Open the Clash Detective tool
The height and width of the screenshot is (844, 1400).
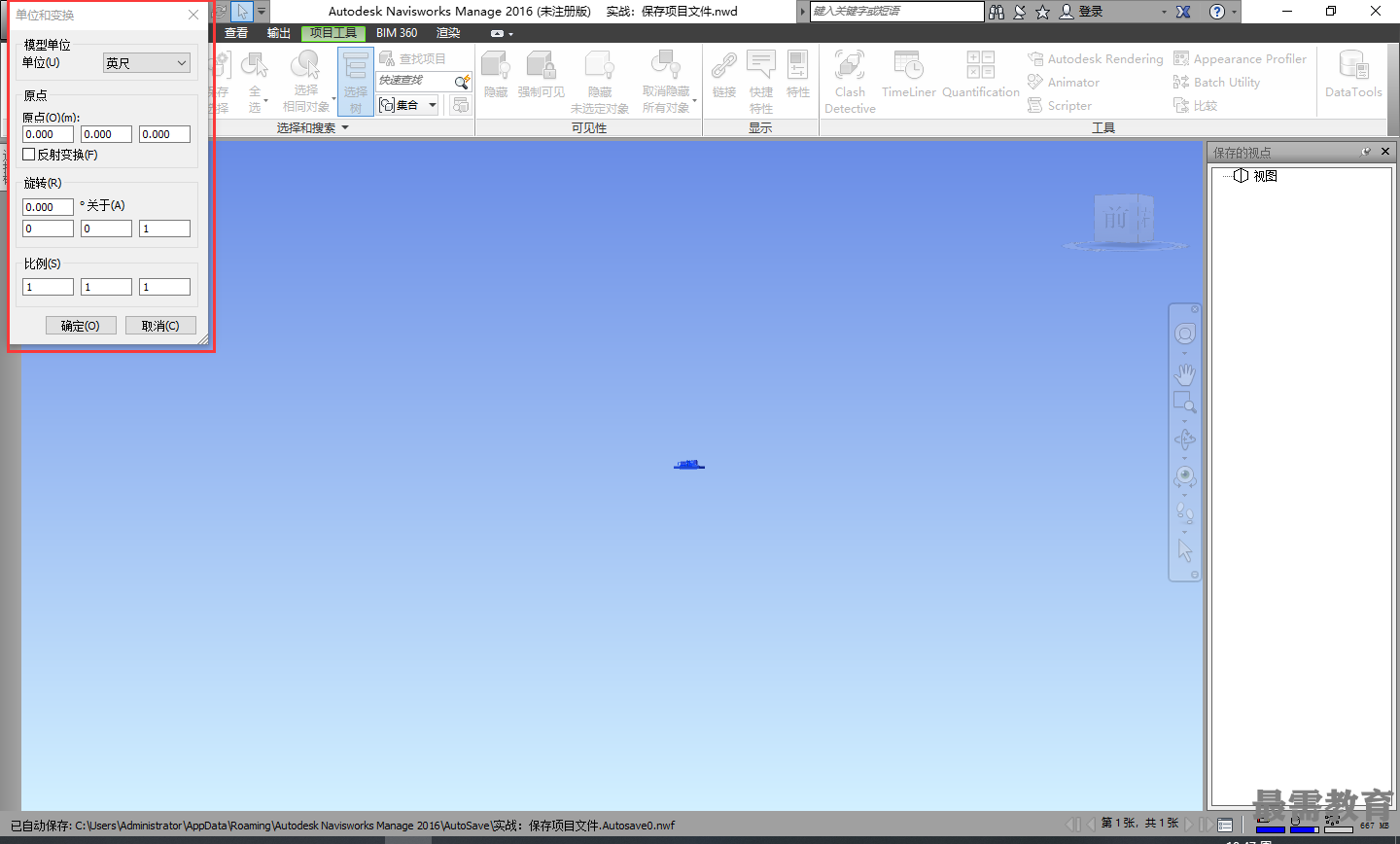pos(850,82)
